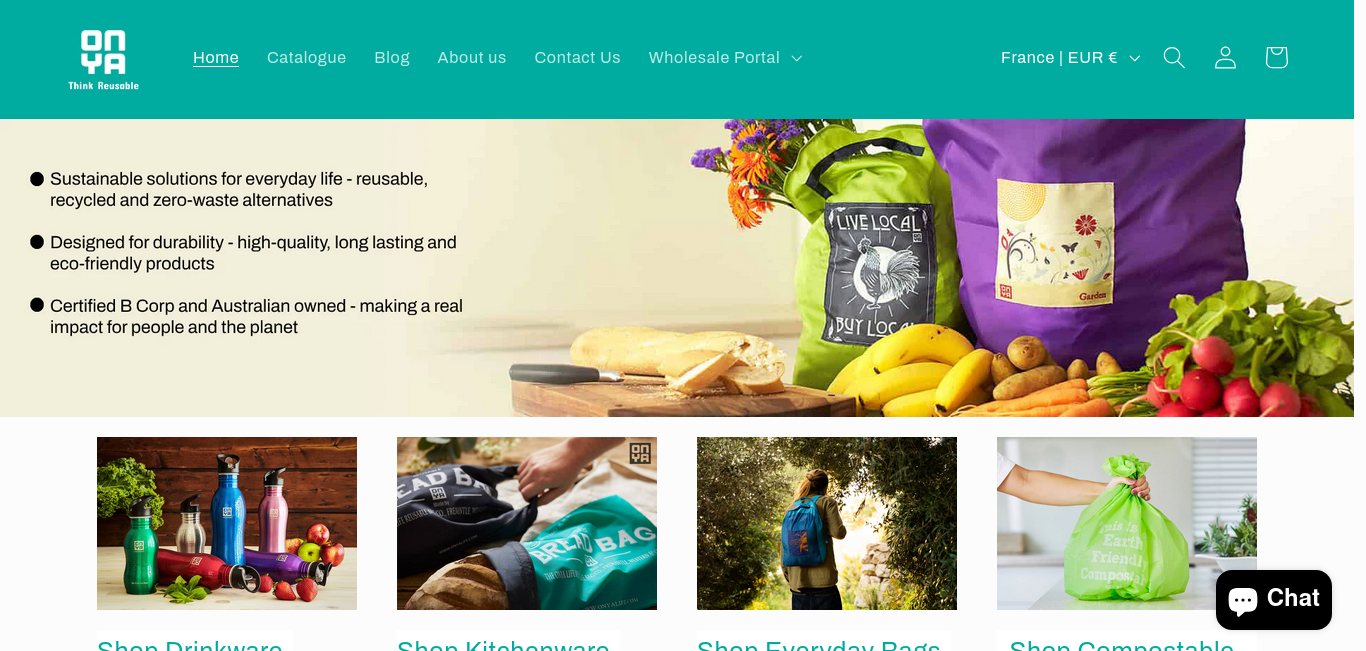Click the ONYA Think Reusable logo
1366x651 pixels.
click(104, 59)
